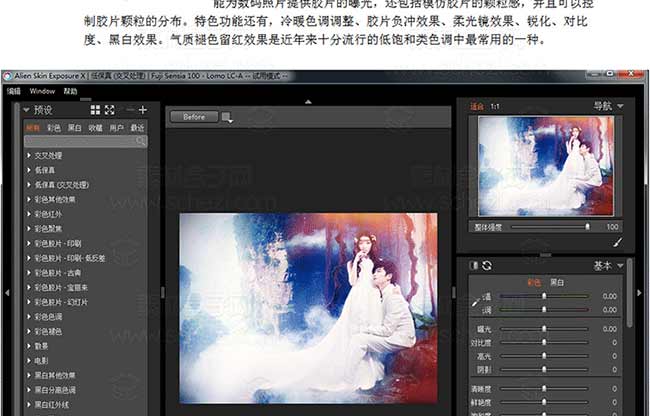The image size is (650, 416).
Task: Toggle the Basic panel on/off switch
Action: (474, 266)
